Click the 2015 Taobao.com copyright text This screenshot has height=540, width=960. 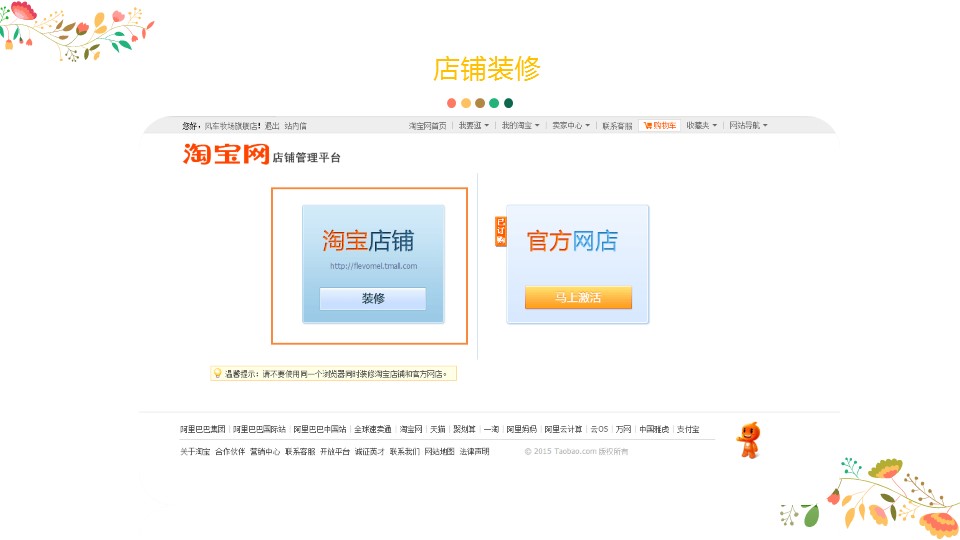tap(576, 451)
